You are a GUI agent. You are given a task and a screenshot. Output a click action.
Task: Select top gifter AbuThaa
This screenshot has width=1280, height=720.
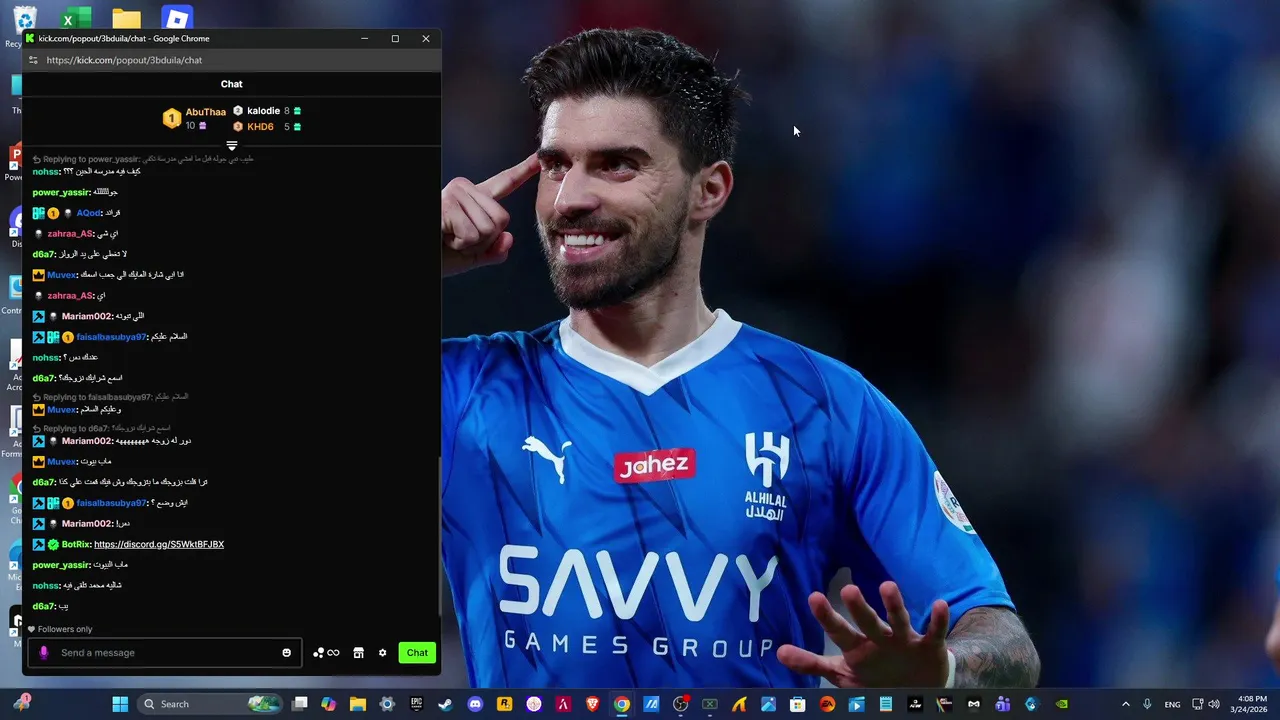pyautogui.click(x=205, y=112)
